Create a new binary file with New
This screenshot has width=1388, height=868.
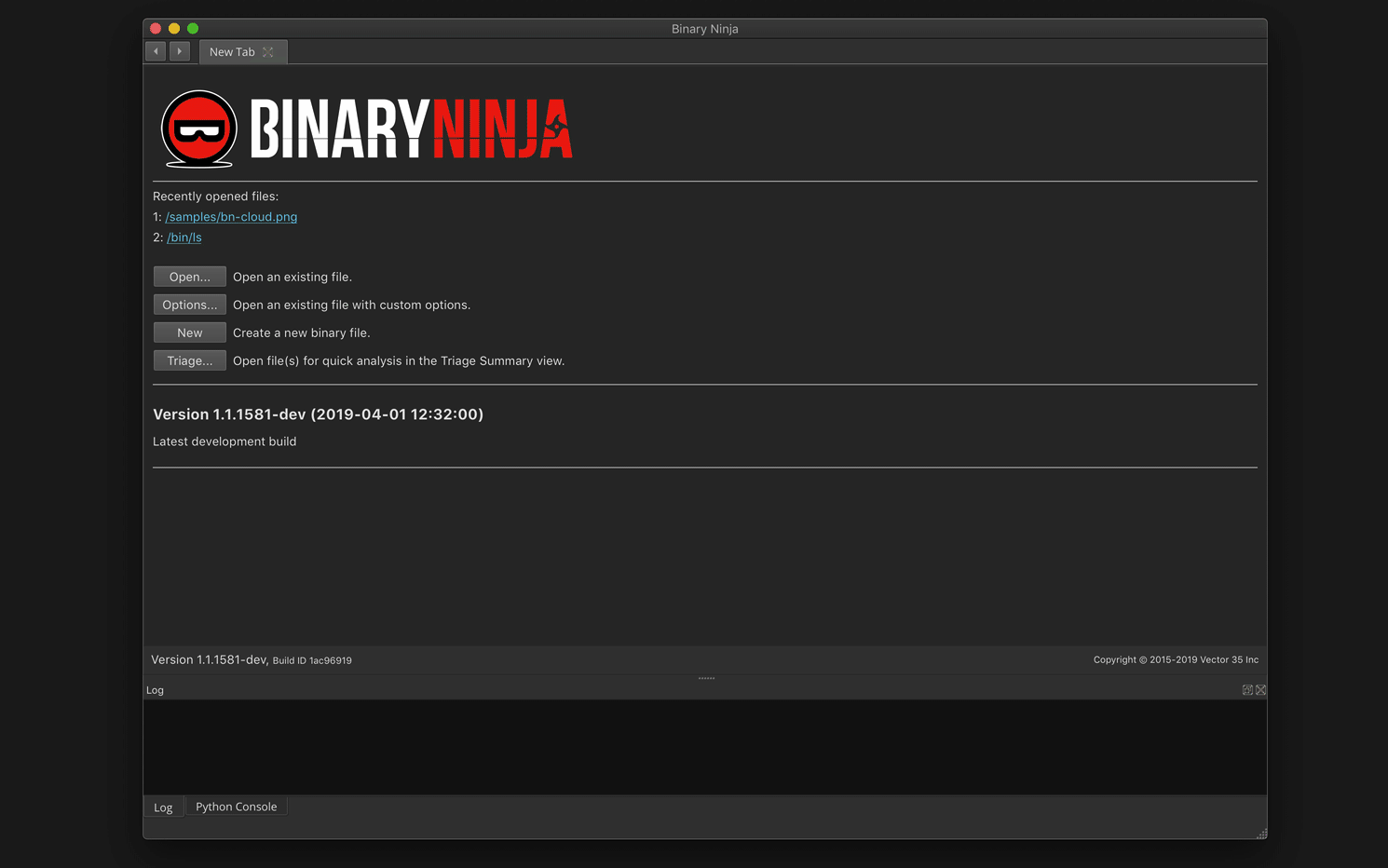(x=189, y=332)
